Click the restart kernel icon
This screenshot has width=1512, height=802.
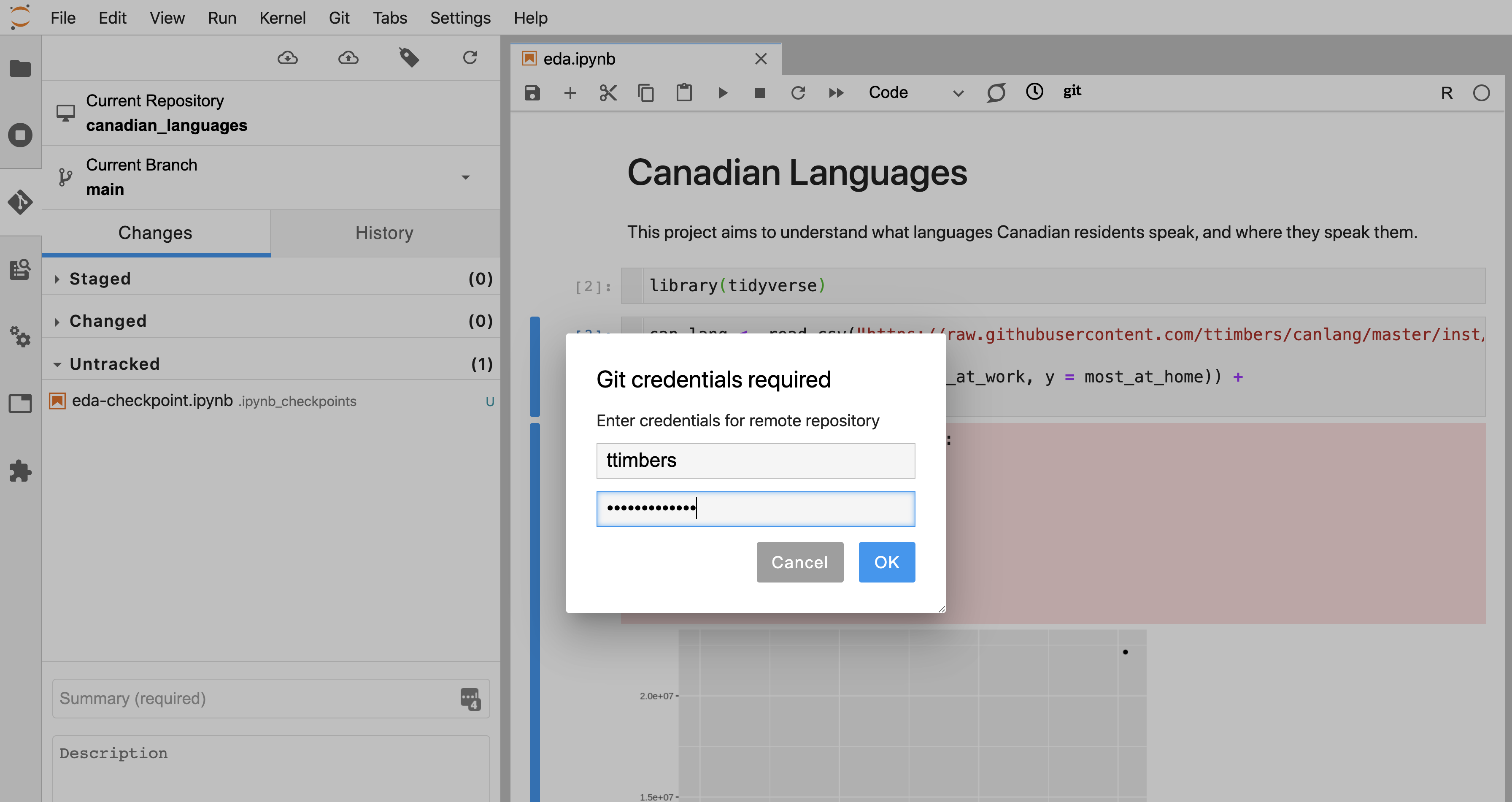pyautogui.click(x=797, y=92)
